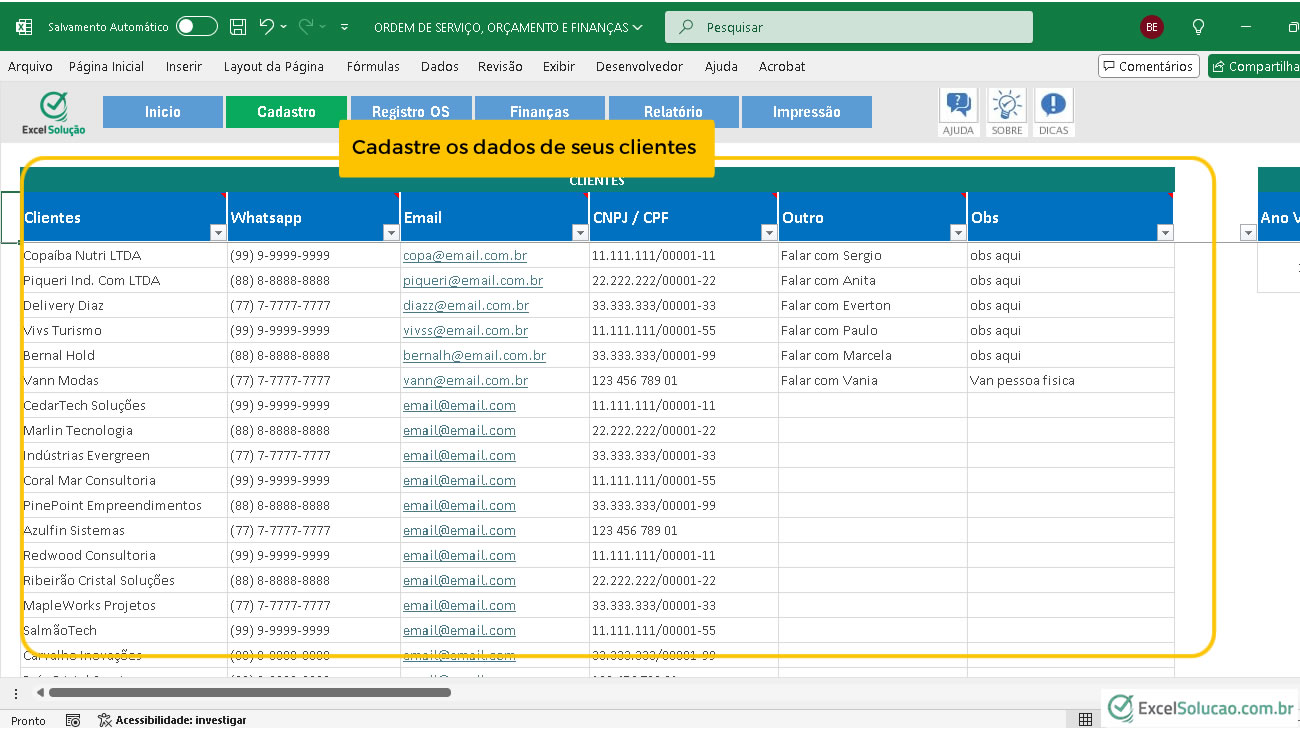Viewport: 1300px width, 731px height.
Task: Undo the last action
Action: 266,27
